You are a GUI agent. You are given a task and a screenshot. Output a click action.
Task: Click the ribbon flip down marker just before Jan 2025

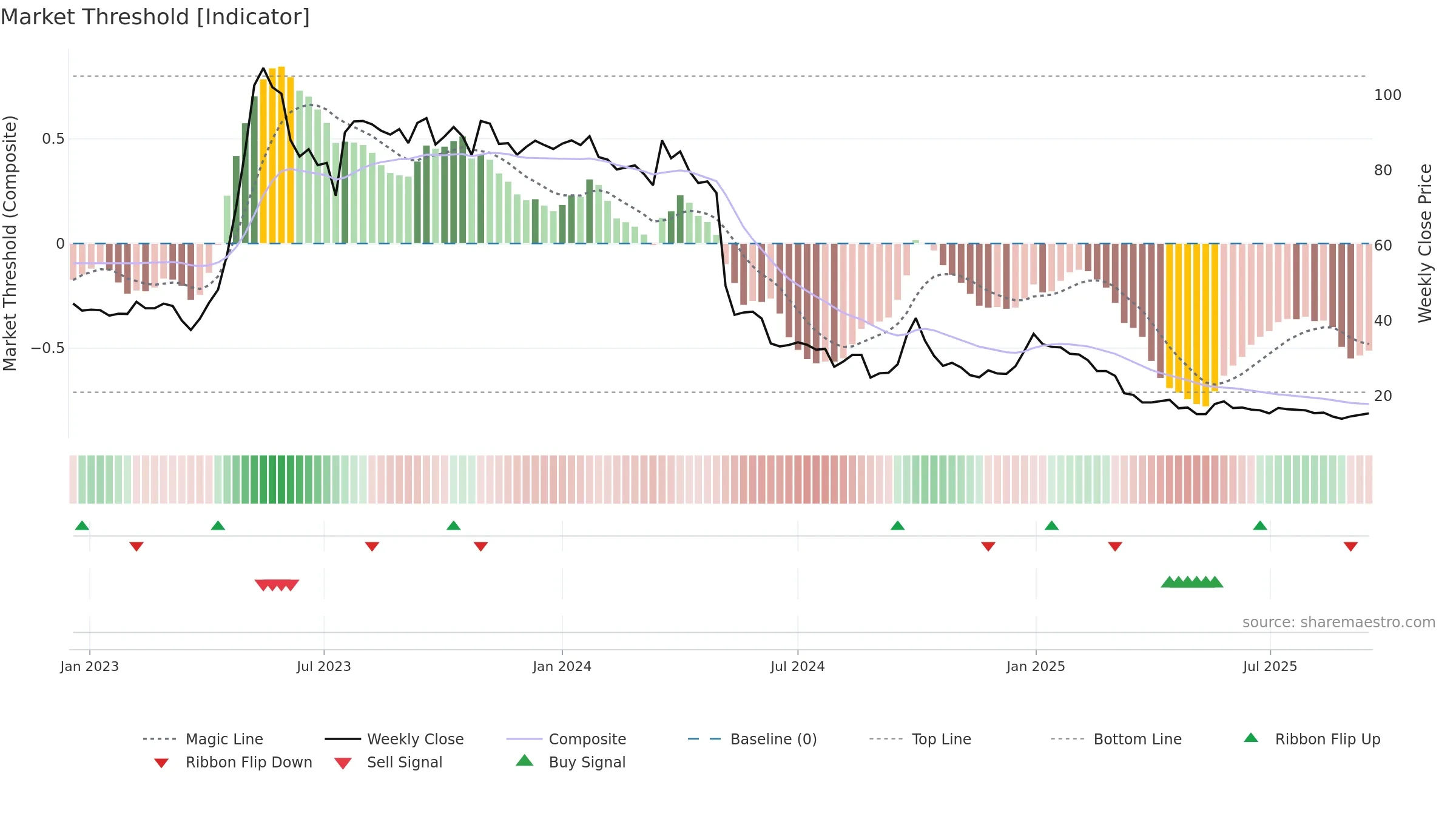point(988,547)
